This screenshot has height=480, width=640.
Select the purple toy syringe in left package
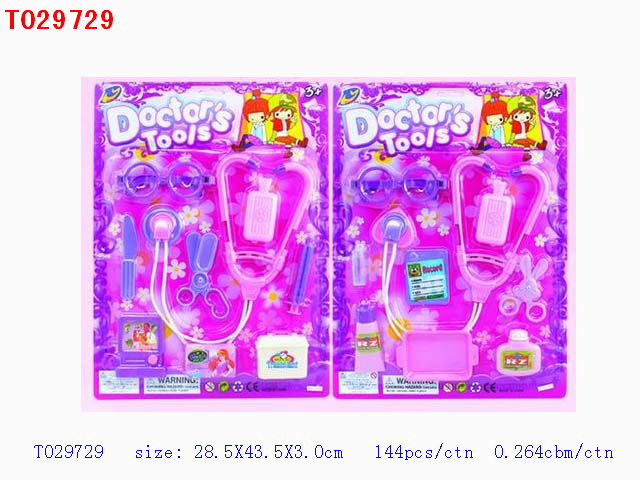(x=302, y=278)
